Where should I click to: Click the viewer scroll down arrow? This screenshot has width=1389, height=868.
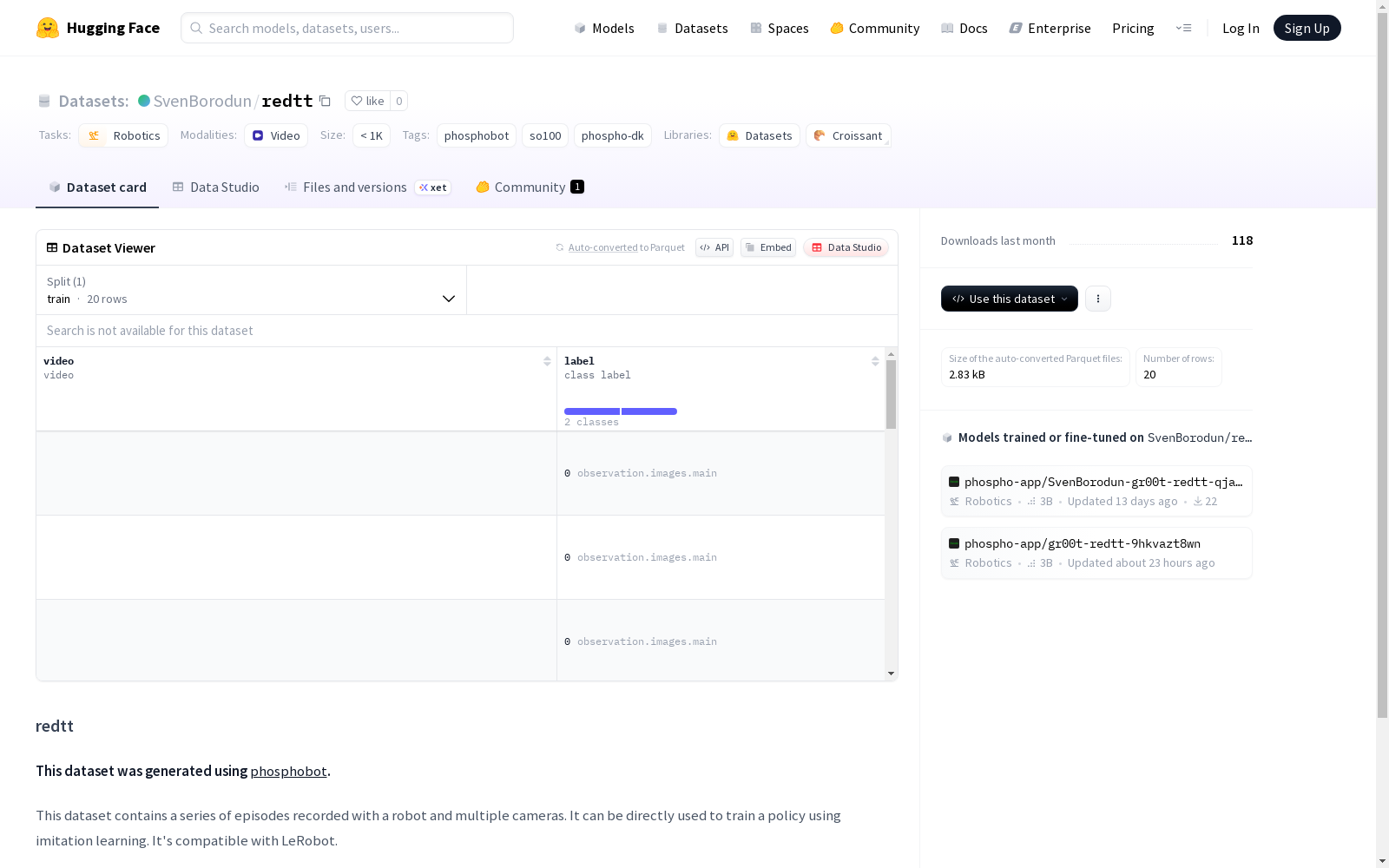[x=891, y=674]
